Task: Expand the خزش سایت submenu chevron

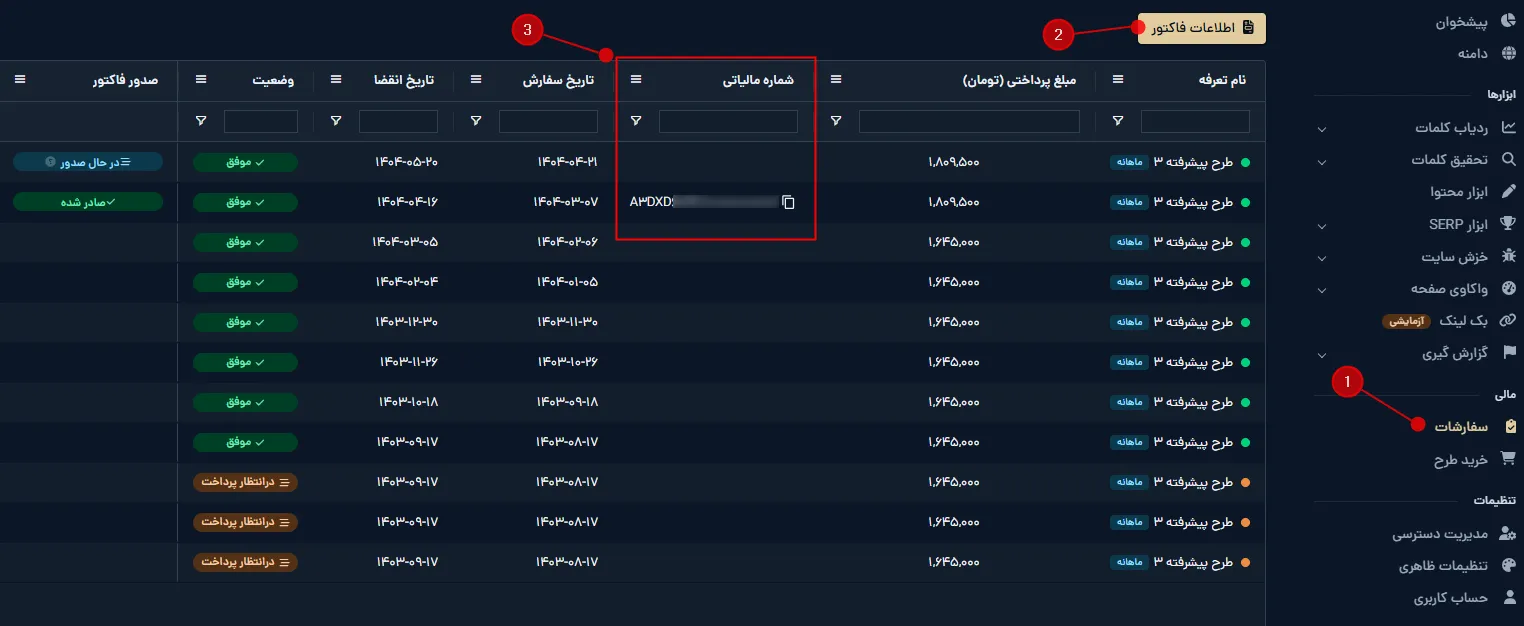Action: click(x=1322, y=258)
